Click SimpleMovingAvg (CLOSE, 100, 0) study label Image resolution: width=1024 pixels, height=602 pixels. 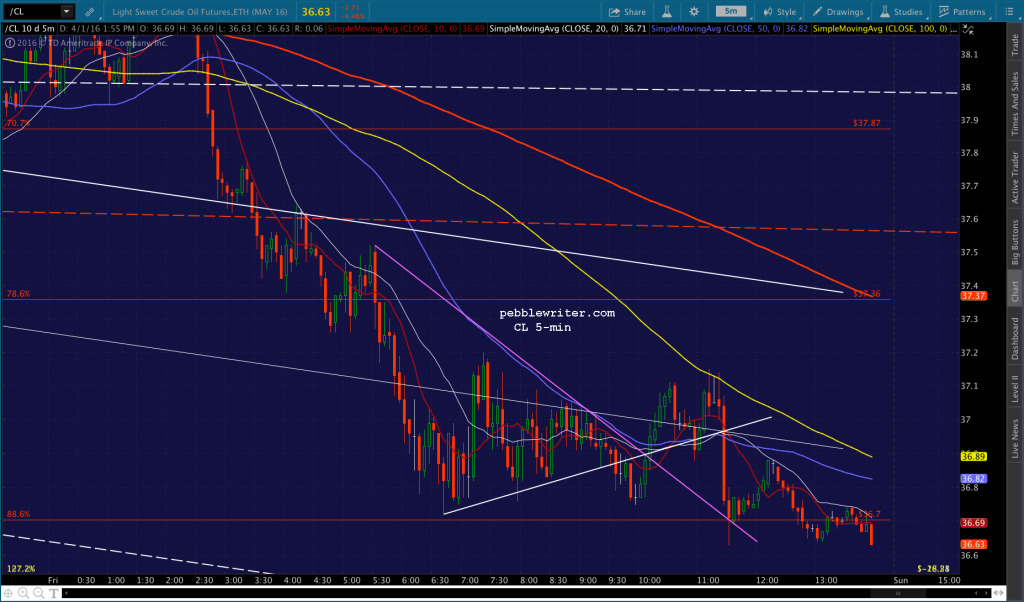(880, 29)
